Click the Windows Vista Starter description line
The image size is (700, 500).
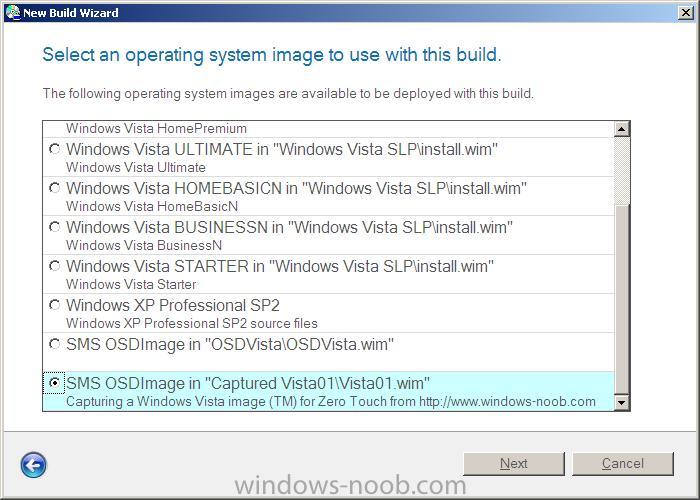pos(131,284)
